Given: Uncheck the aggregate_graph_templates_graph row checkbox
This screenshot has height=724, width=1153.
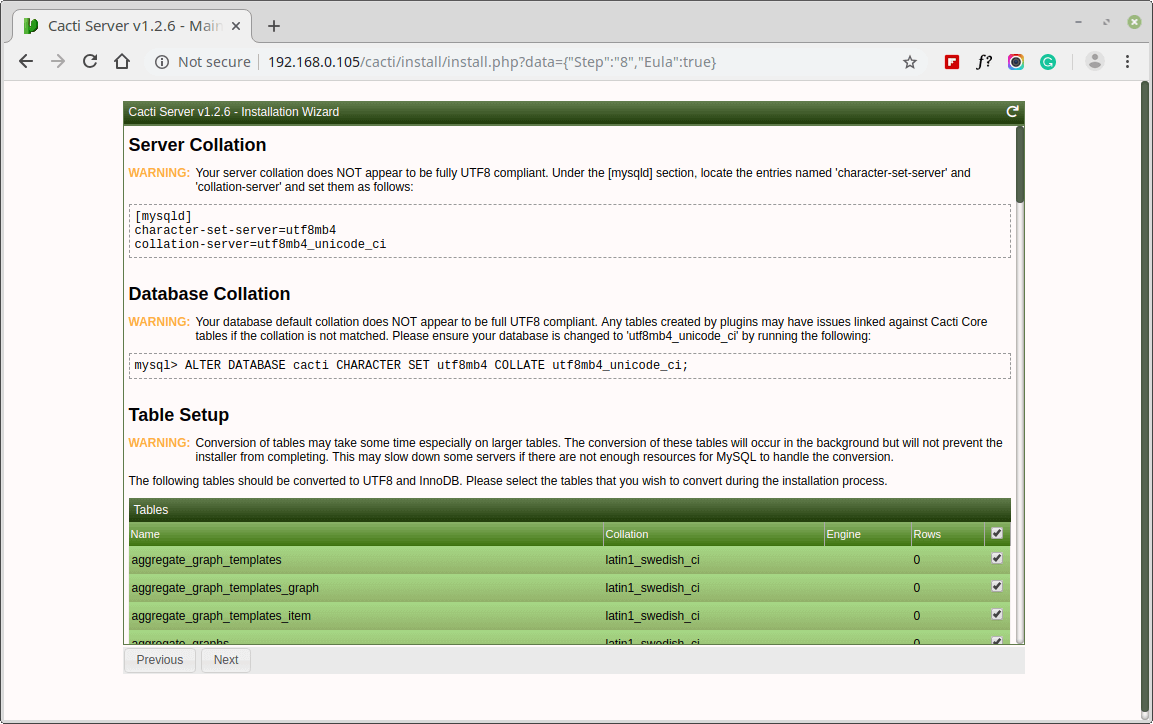Looking at the screenshot, I should (996, 587).
